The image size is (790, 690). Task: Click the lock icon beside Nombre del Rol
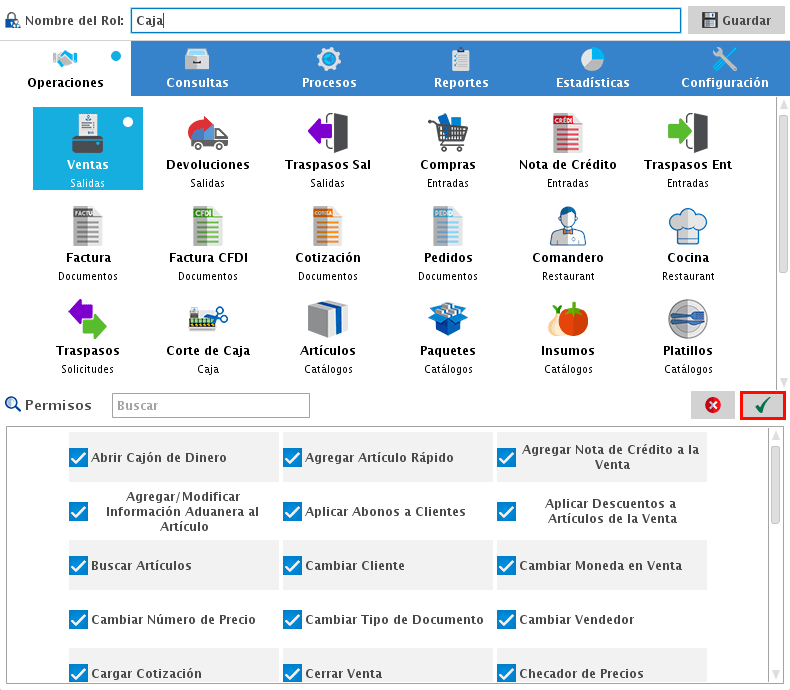[12, 21]
